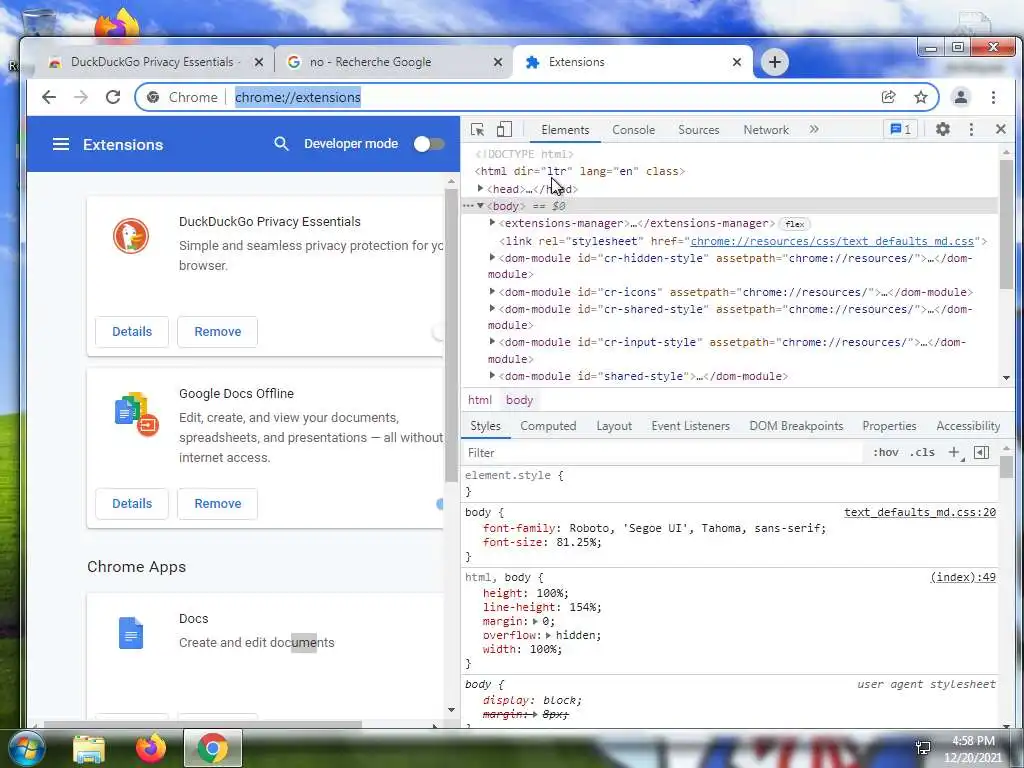The image size is (1024, 768).
Task: Open the DOM Breakpoints tab
Action: tap(796, 426)
